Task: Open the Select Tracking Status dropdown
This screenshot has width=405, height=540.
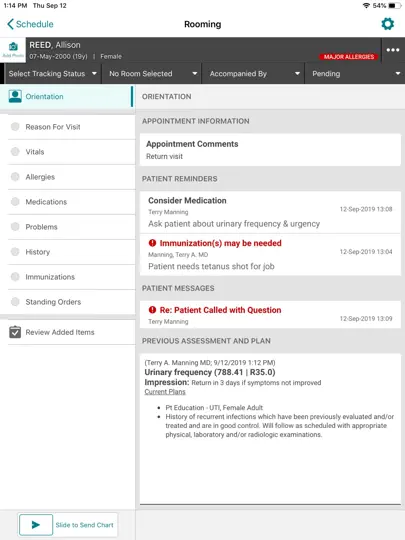Action: pyautogui.click(x=53, y=73)
